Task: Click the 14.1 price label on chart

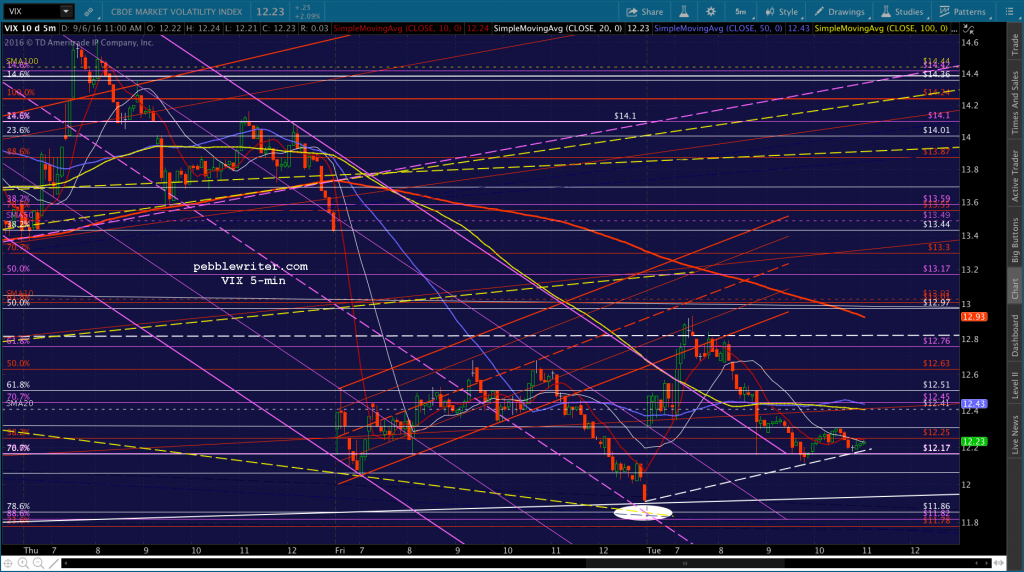Action: point(625,116)
